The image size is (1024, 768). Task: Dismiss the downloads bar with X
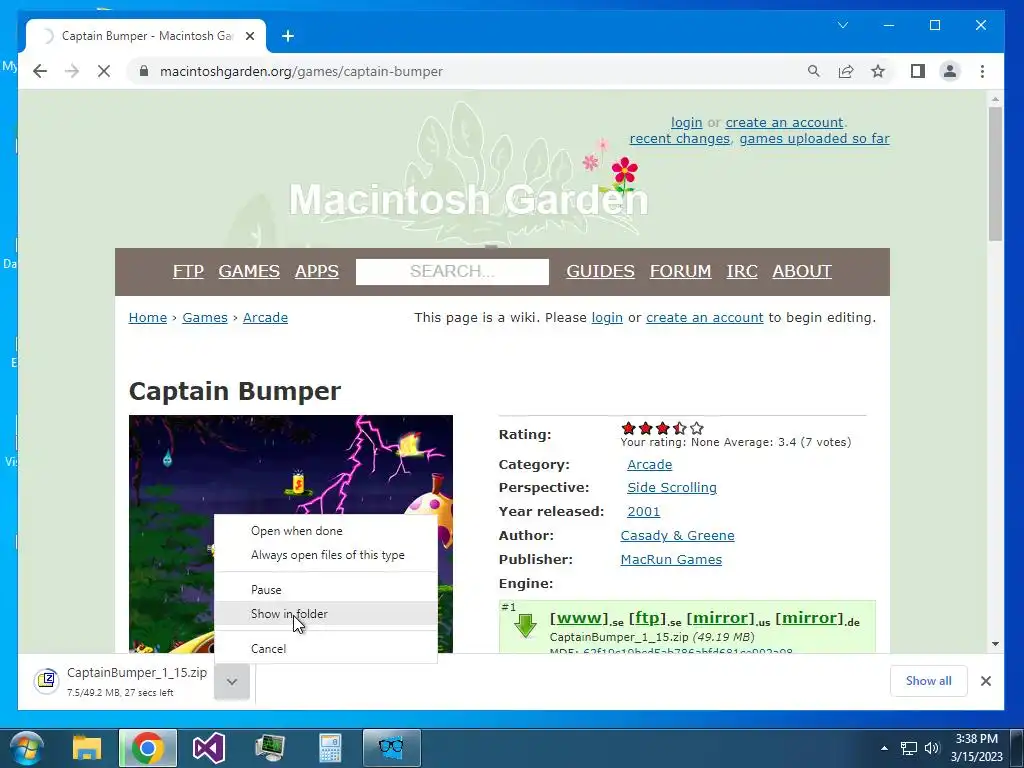(x=985, y=681)
